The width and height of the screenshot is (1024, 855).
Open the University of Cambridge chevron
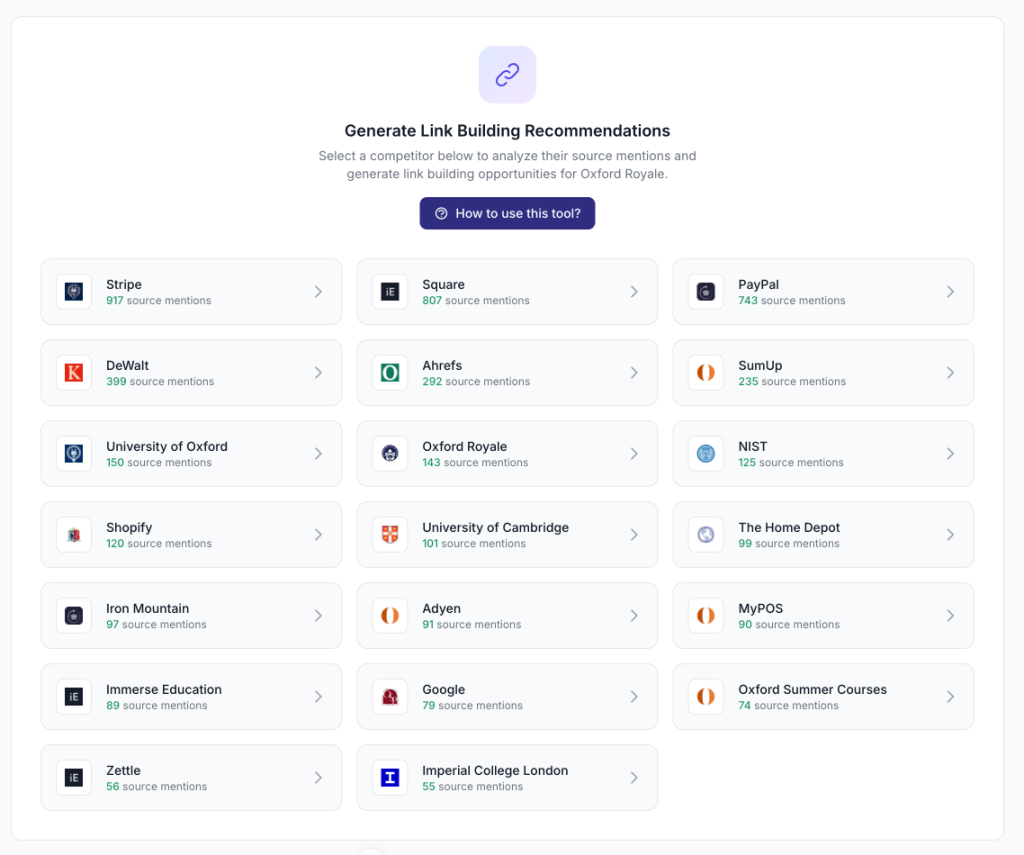[x=634, y=534]
